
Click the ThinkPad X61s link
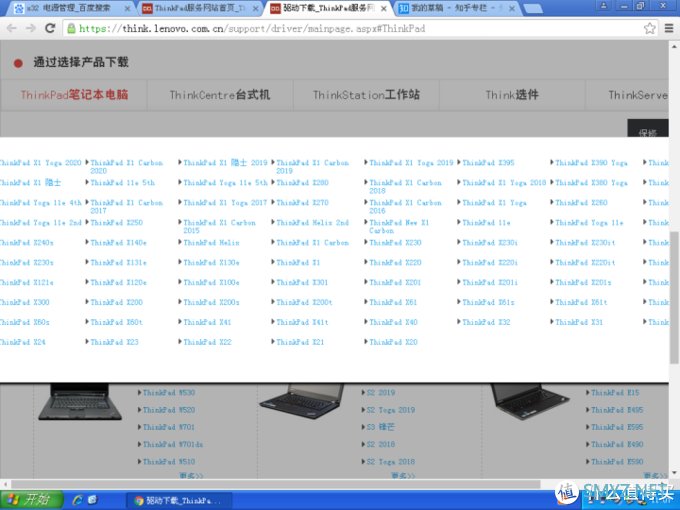[488, 302]
